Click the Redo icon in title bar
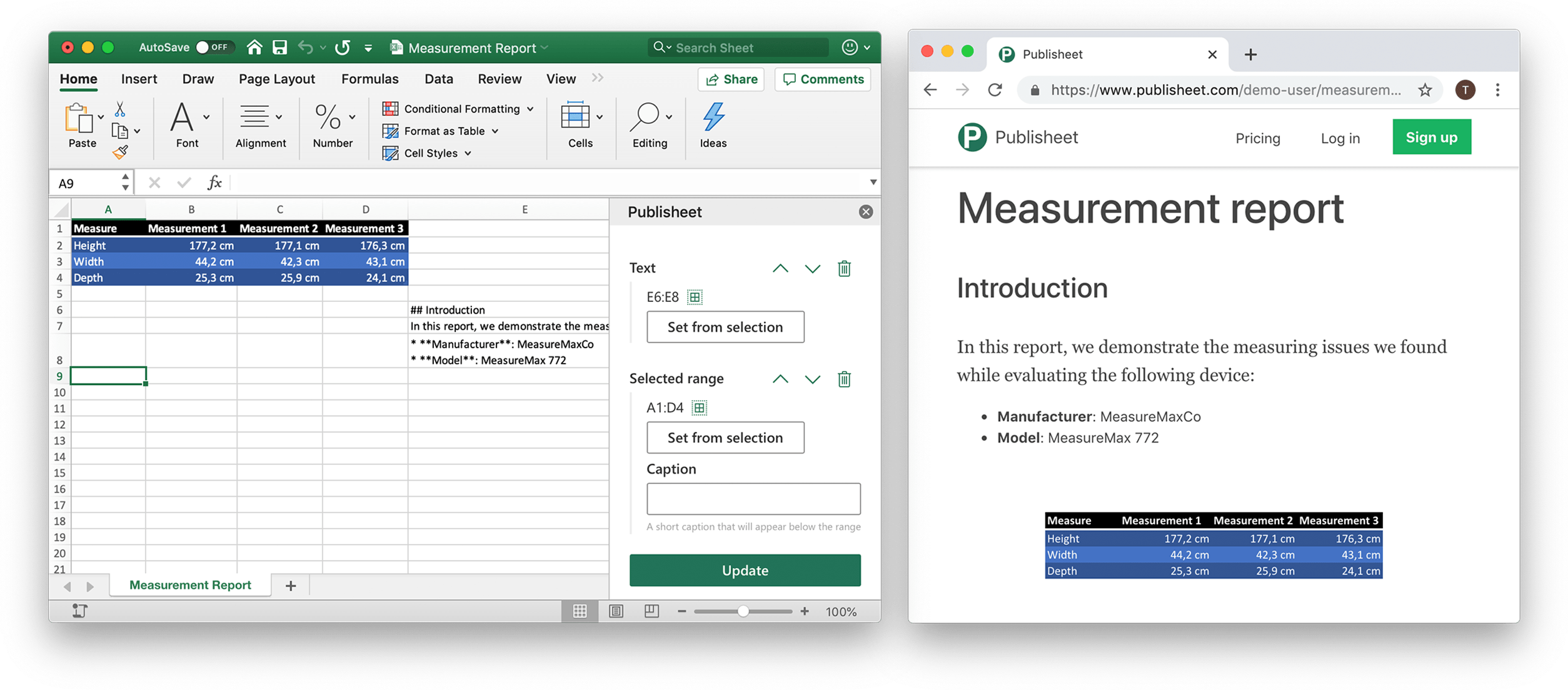1568x690 pixels. click(x=343, y=47)
